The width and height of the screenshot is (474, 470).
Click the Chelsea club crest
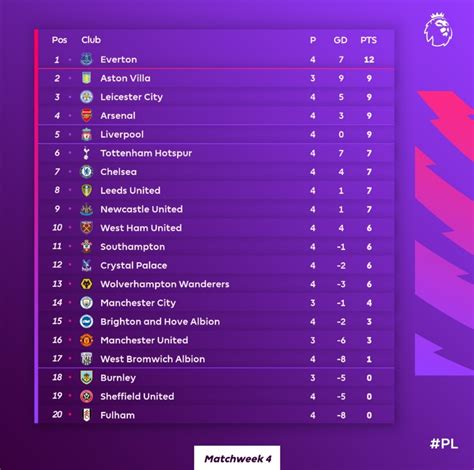point(87,172)
